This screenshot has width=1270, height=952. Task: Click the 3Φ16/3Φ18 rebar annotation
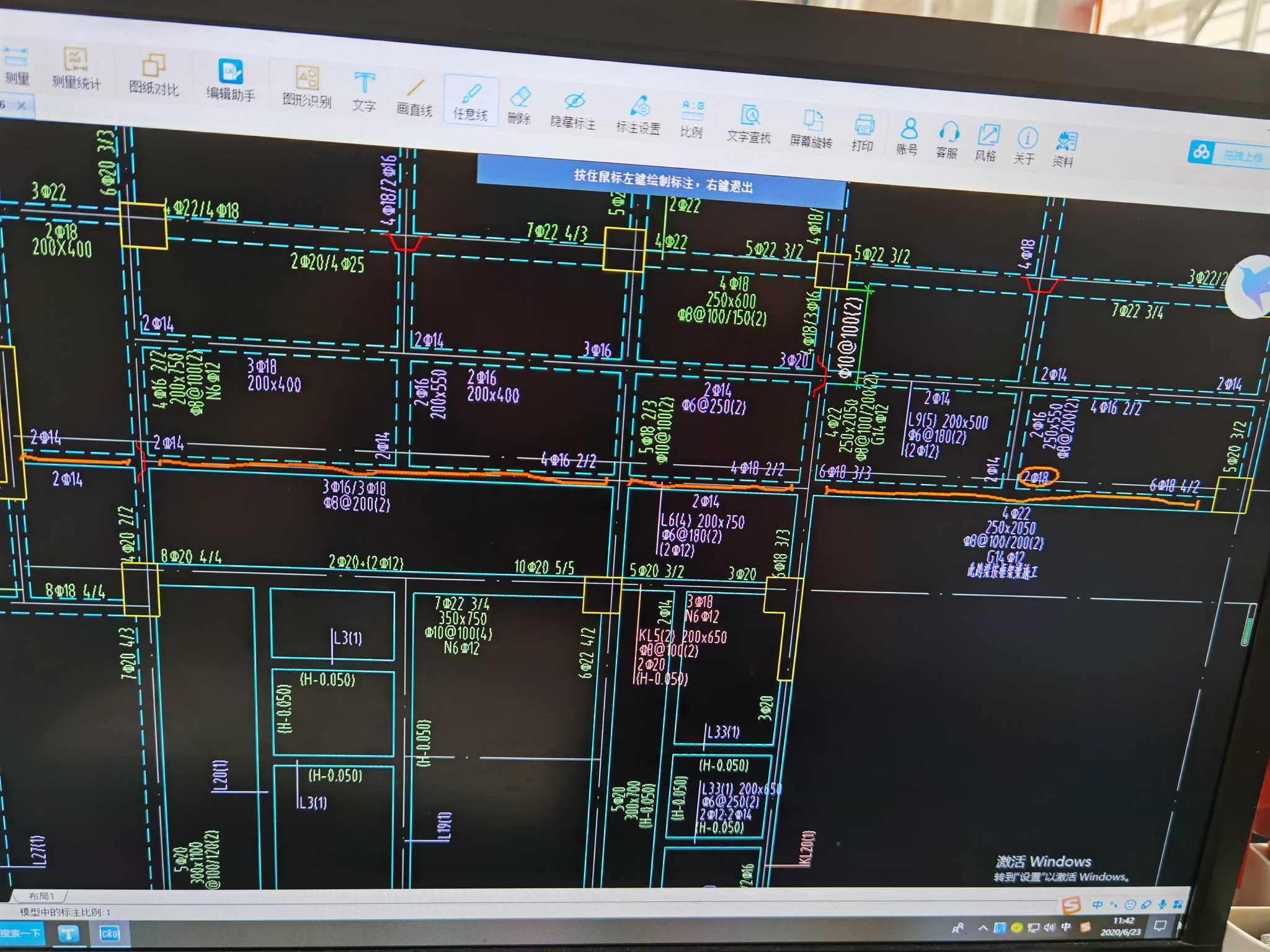pos(354,488)
